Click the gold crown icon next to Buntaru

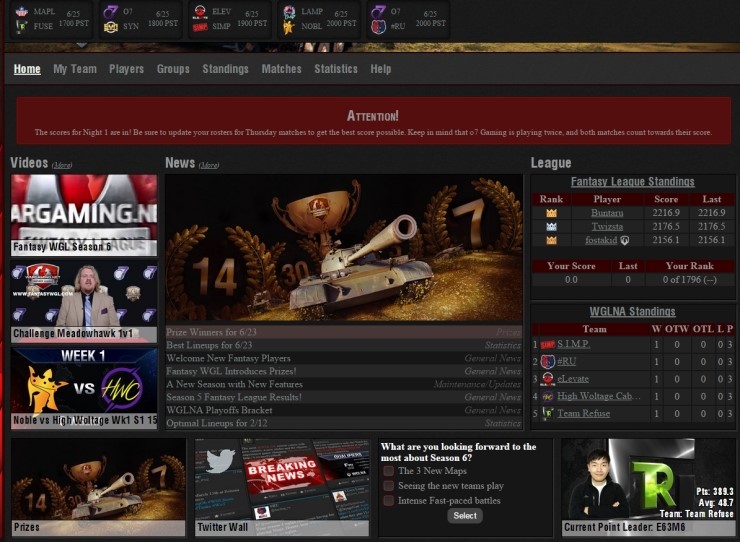point(551,213)
